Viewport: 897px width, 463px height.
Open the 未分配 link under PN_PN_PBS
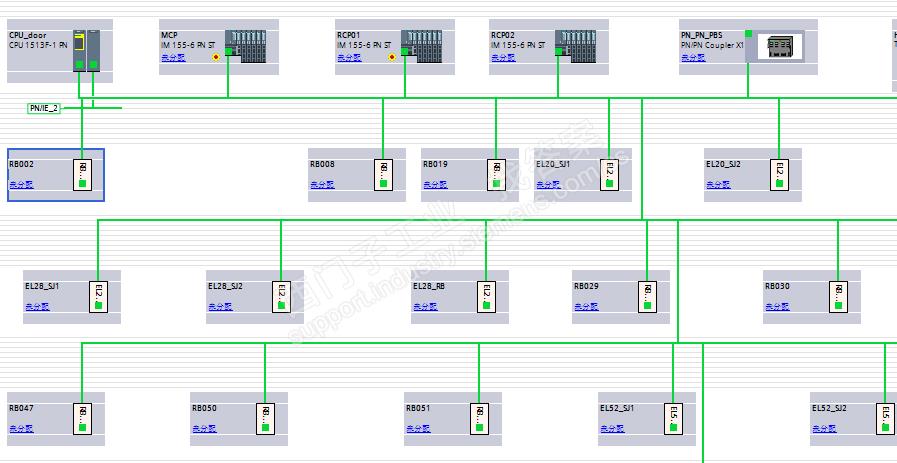point(693,58)
